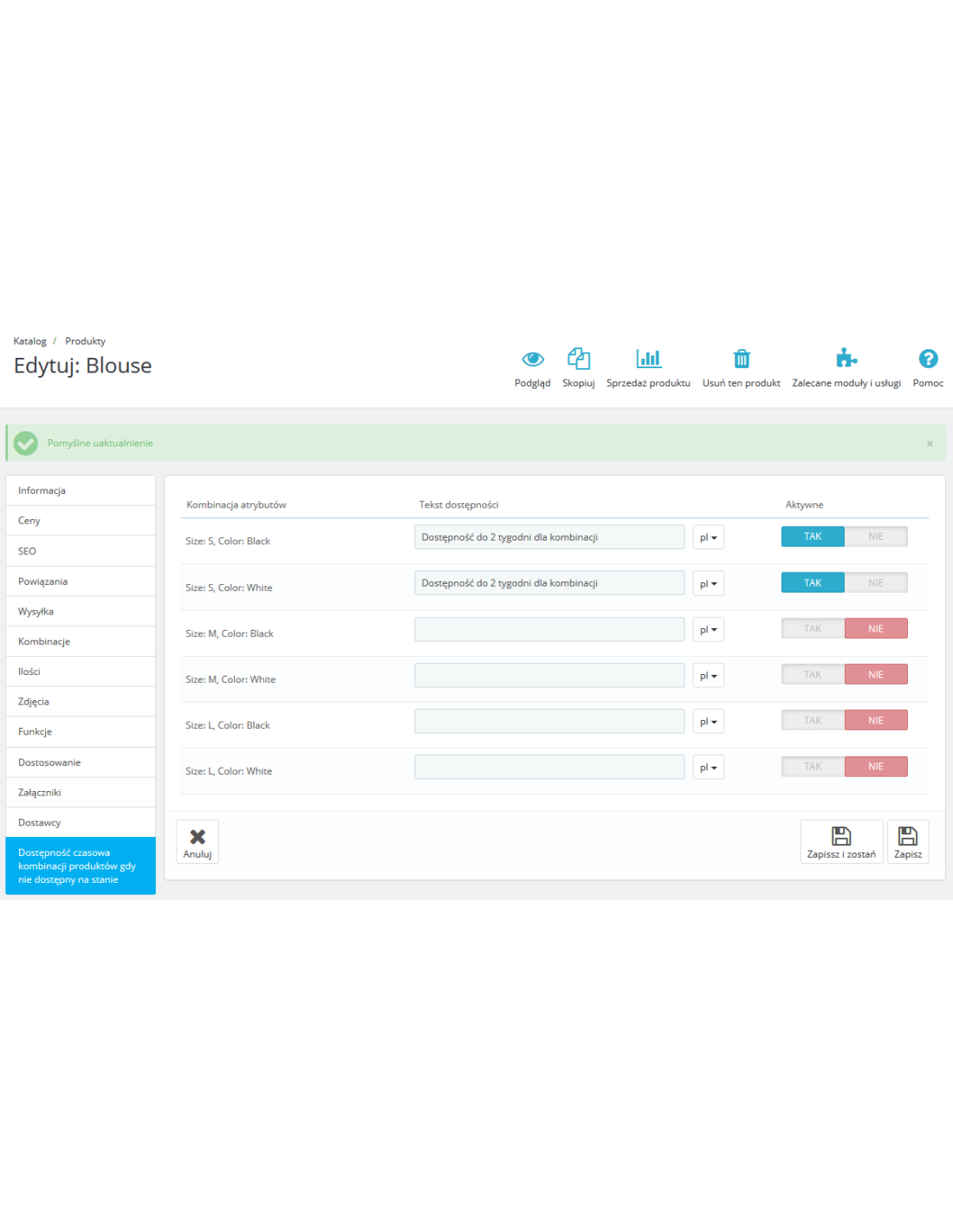This screenshot has height=1232, width=953.
Task: Enable TAK for Size M Color White
Action: click(813, 675)
